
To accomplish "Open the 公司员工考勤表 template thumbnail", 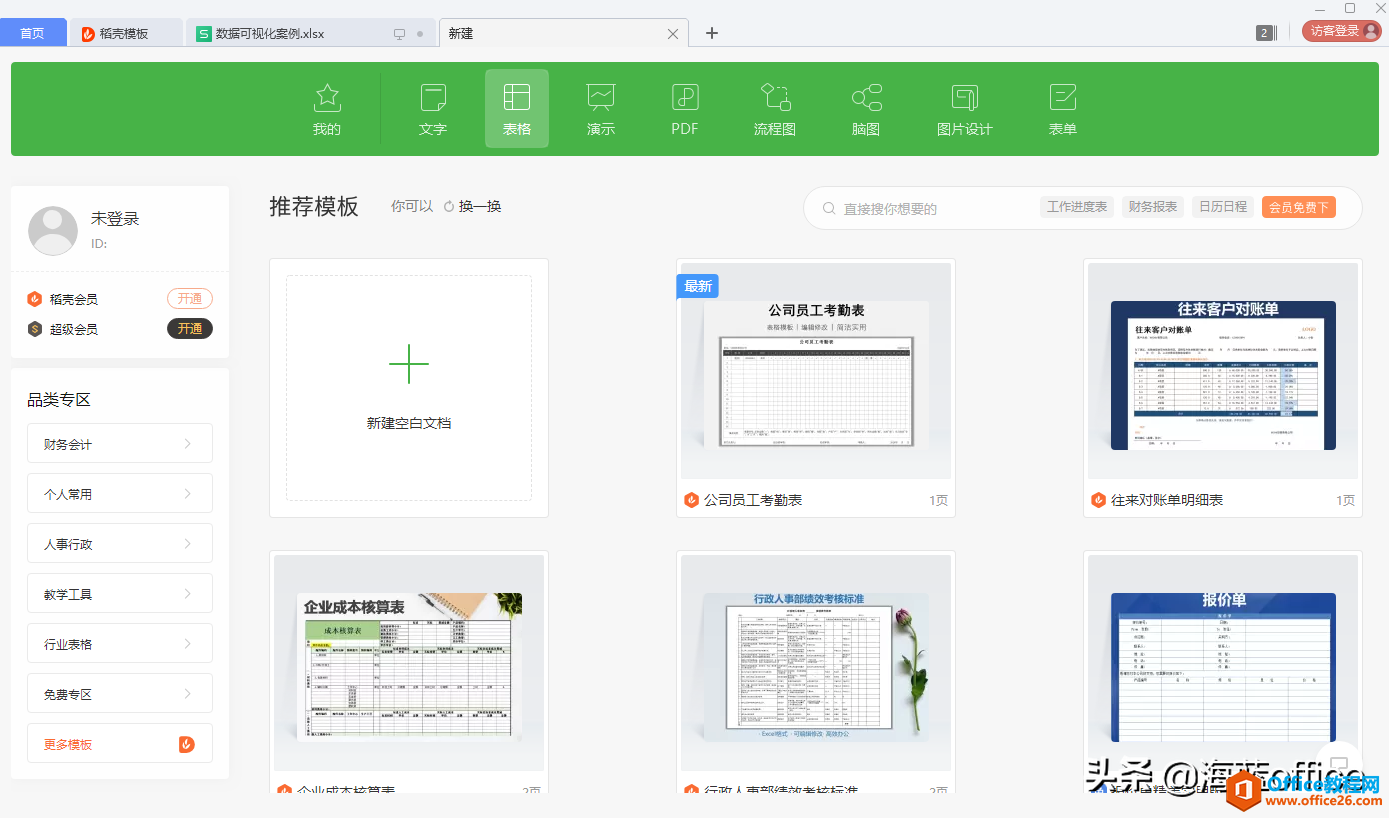I will (x=816, y=371).
